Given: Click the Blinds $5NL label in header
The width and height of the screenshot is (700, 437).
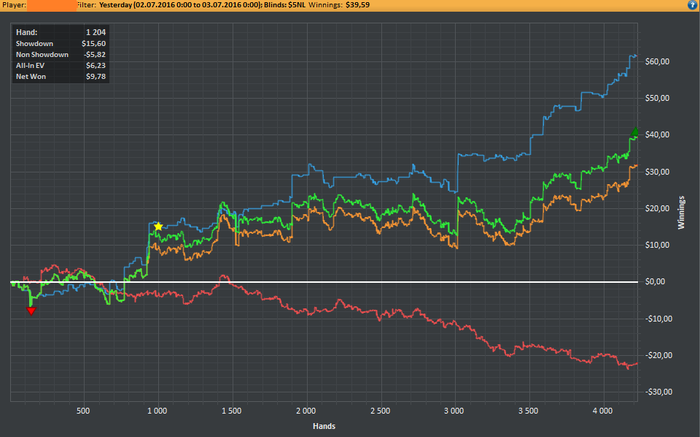Looking at the screenshot, I should [285, 5].
